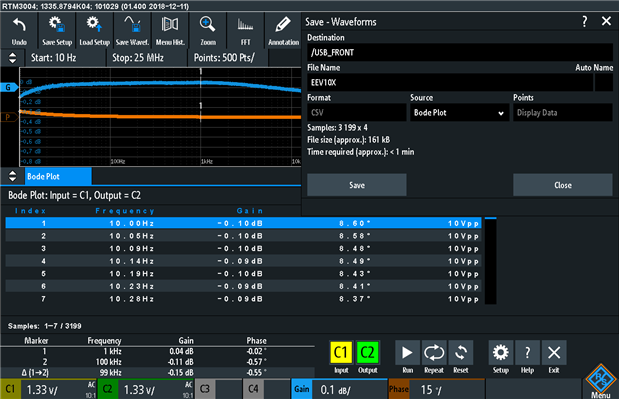Select C2 as Bode output channel
This screenshot has width=619, height=399.
[368, 352]
